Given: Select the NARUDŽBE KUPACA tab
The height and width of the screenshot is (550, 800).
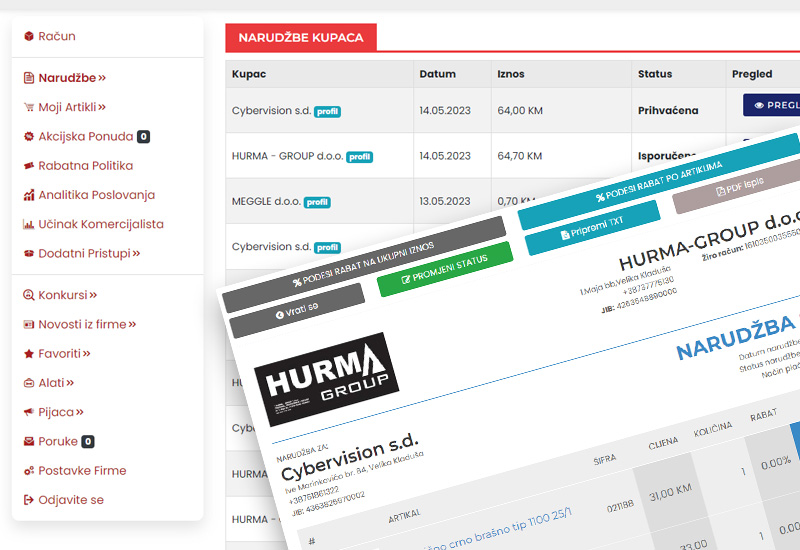Looking at the screenshot, I should [x=301, y=37].
